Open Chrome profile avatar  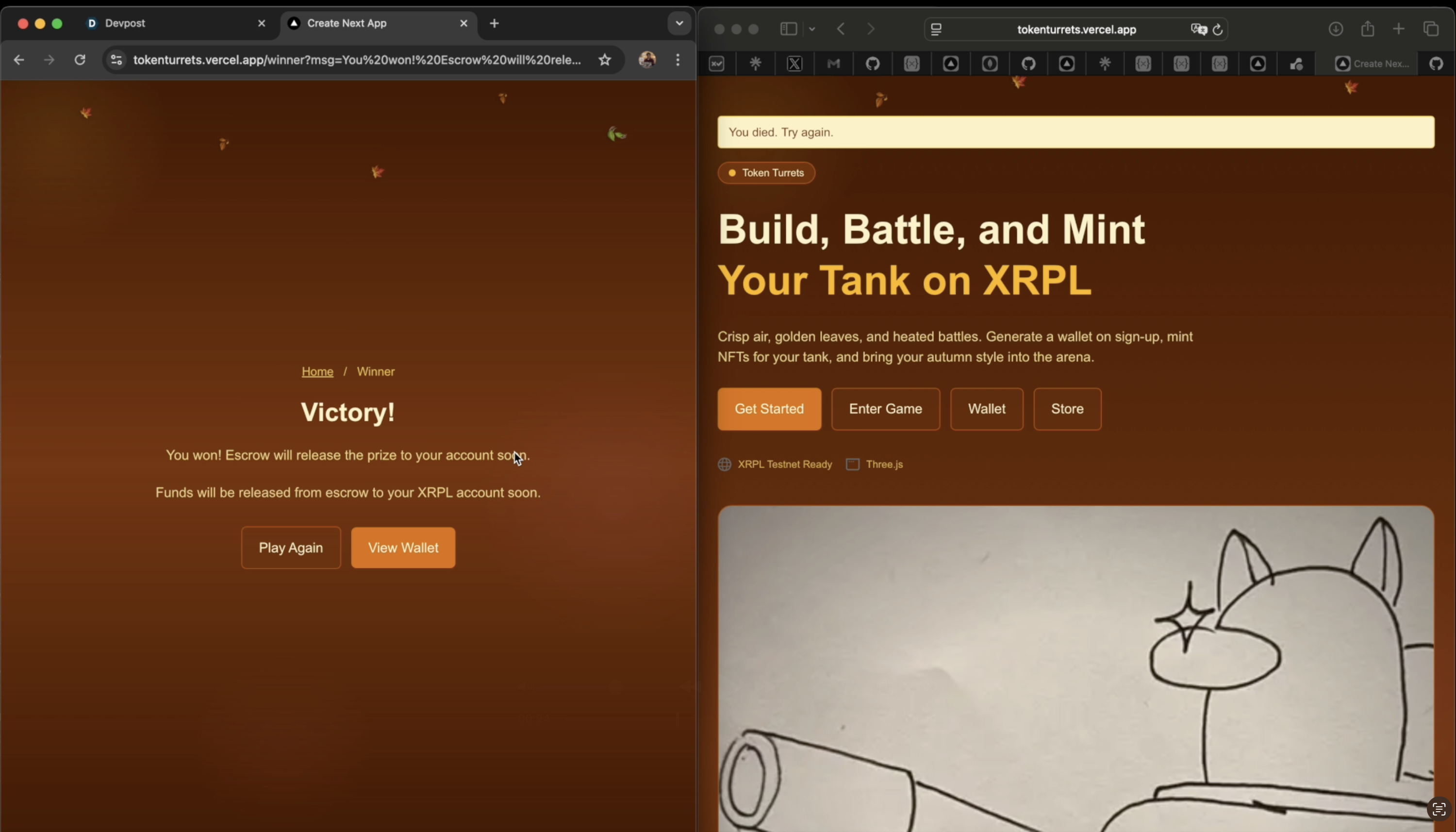647,59
